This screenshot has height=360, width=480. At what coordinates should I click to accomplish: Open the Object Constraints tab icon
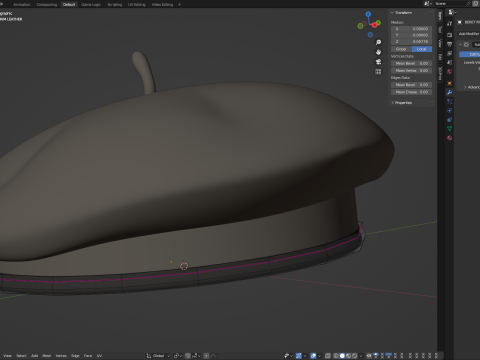pos(450,119)
